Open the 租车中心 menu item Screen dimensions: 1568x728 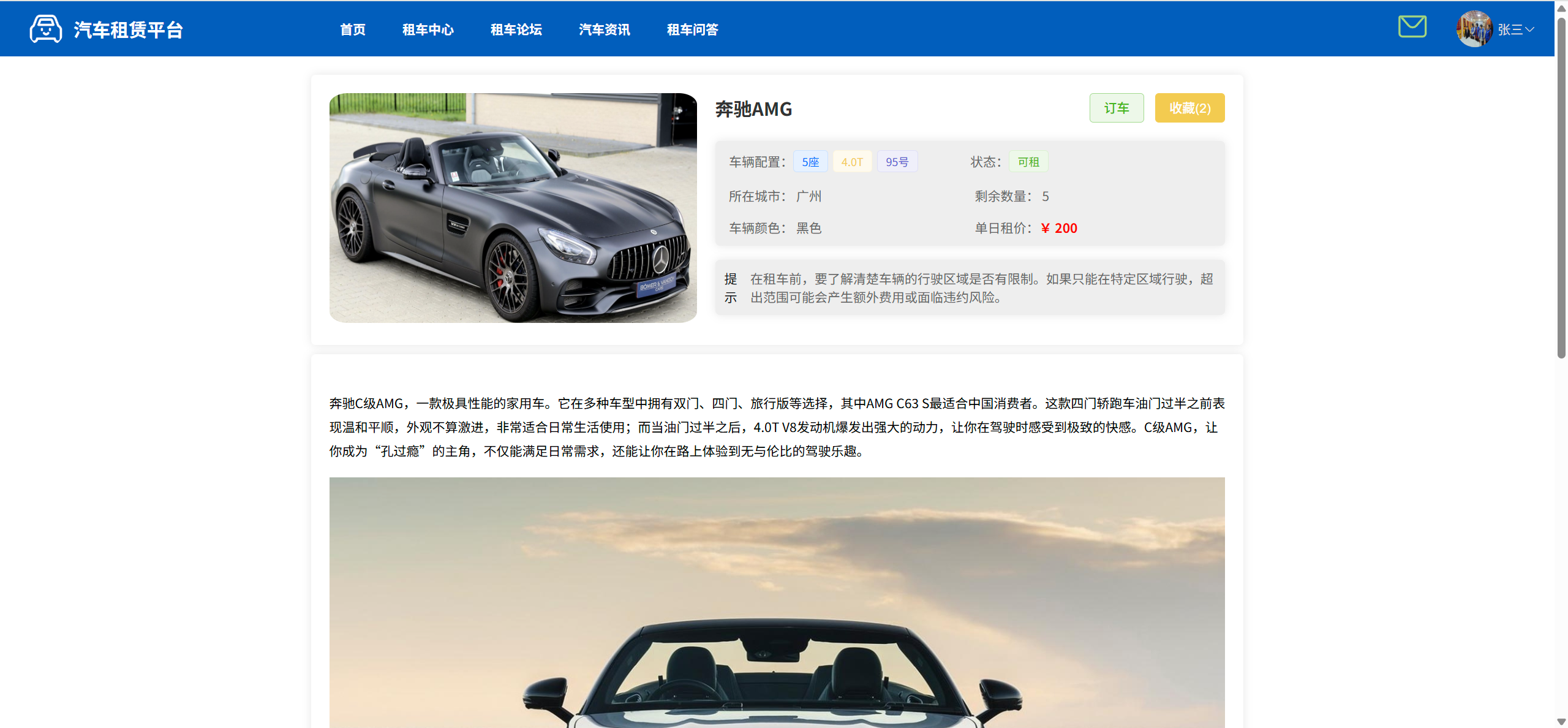pos(428,29)
